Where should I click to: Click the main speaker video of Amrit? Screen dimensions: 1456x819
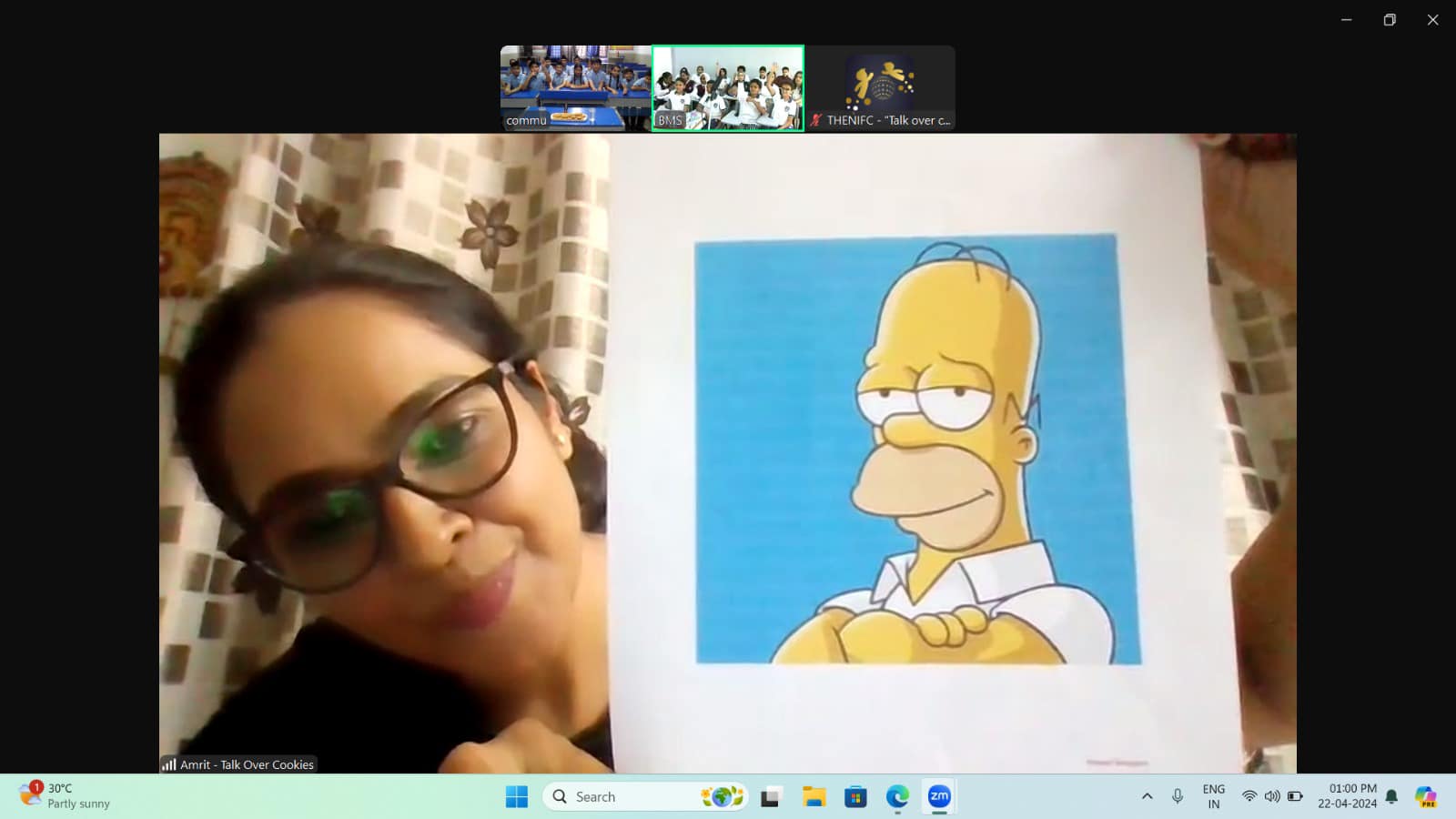tap(728, 453)
